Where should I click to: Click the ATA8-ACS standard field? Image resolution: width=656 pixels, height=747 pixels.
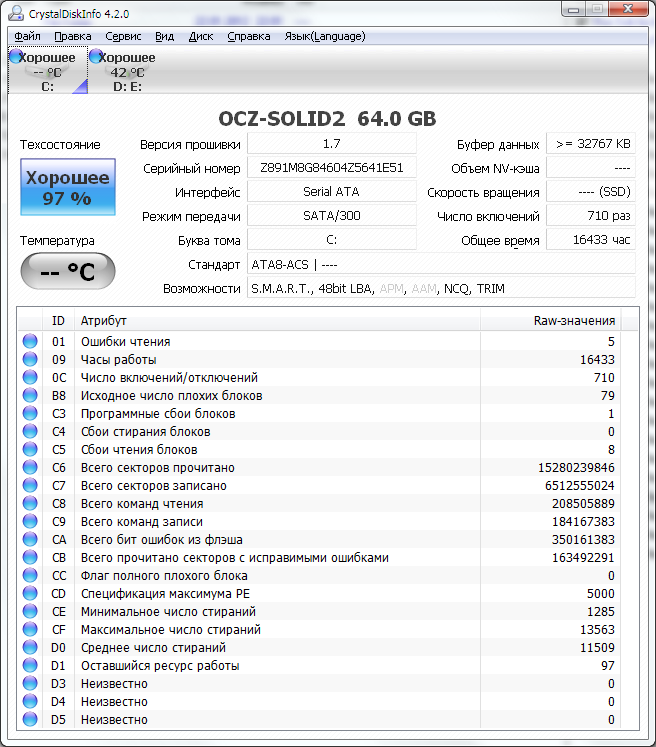pos(441,264)
